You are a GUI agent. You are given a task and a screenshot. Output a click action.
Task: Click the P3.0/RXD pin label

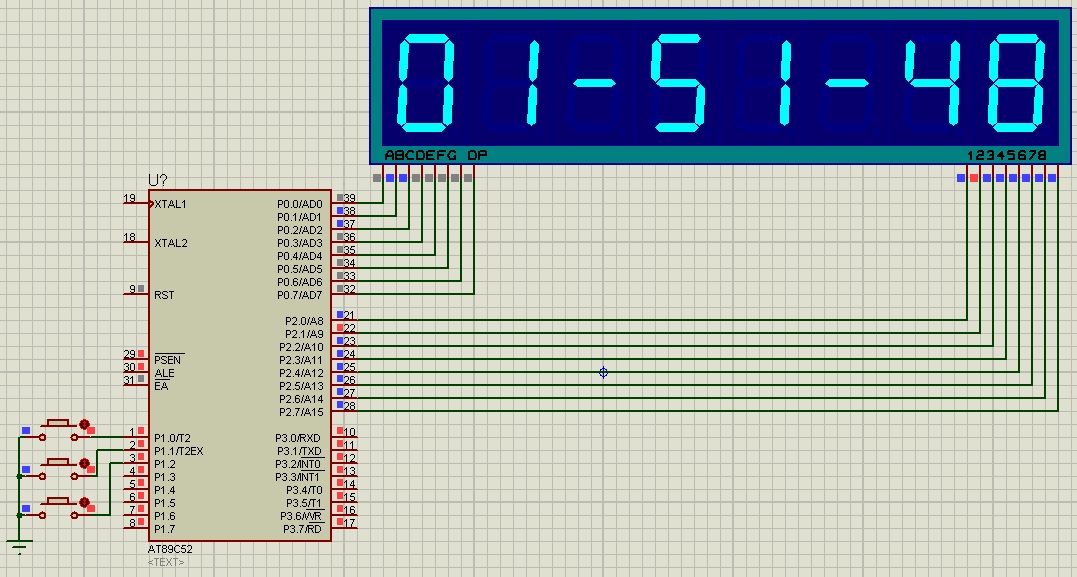point(298,438)
